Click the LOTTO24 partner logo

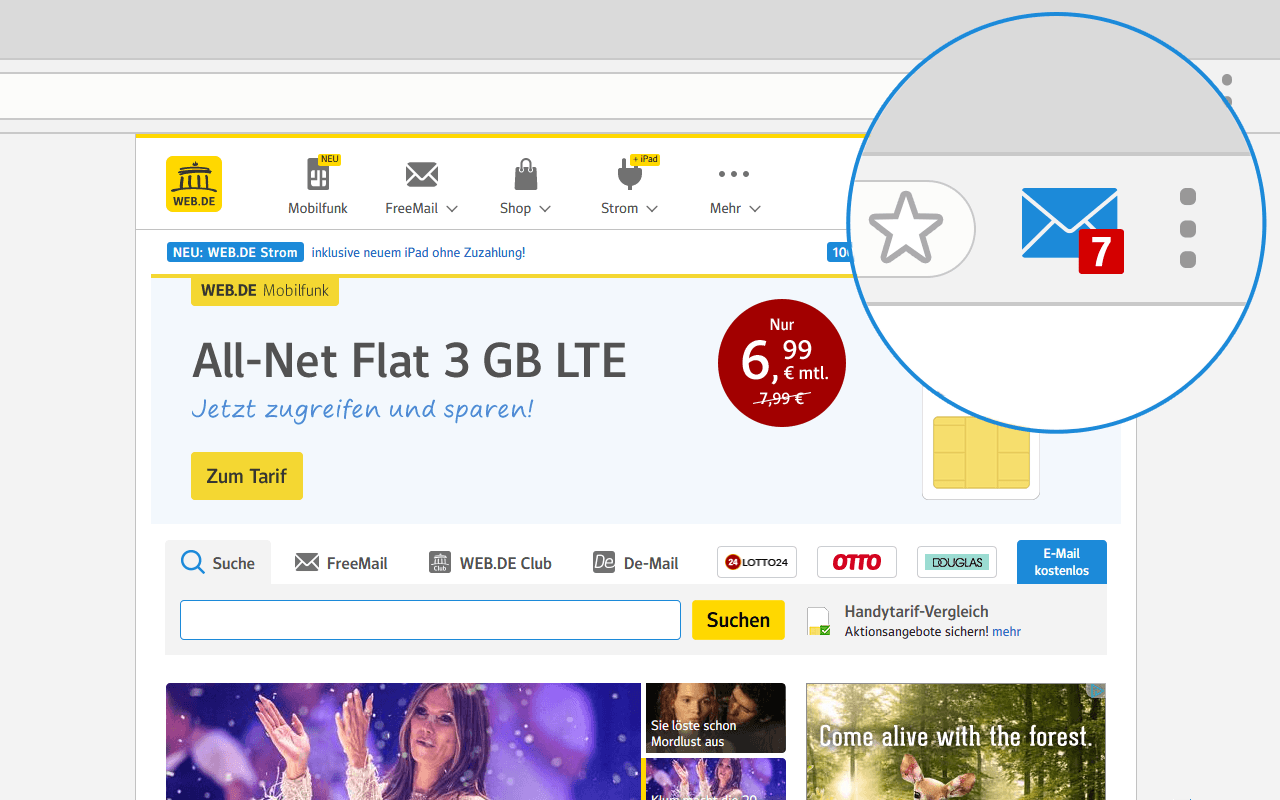tap(757, 562)
